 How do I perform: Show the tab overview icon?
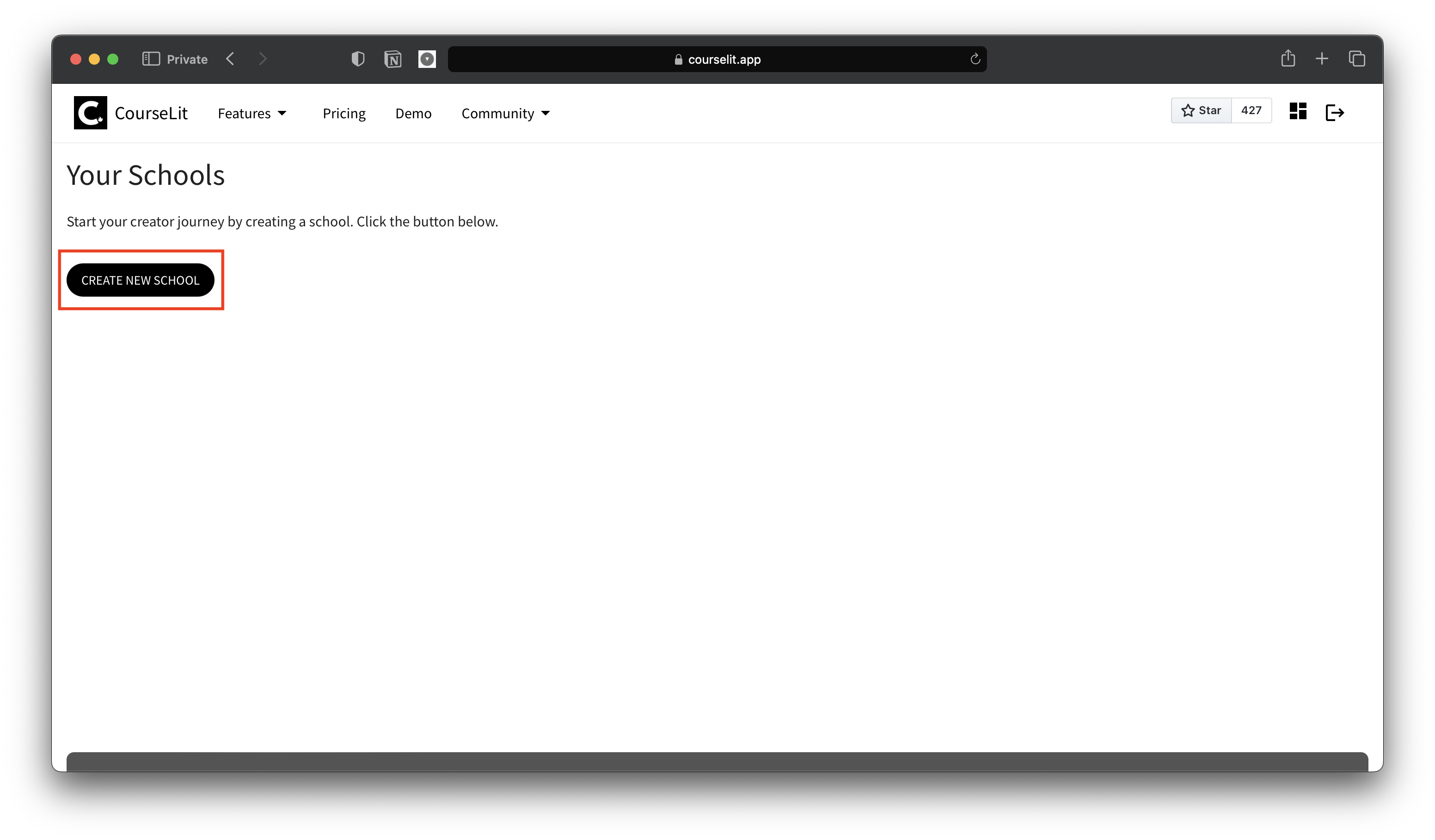pos(1356,59)
